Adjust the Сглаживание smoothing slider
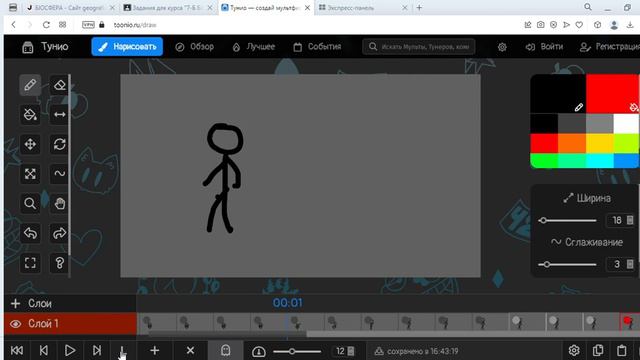The image size is (640, 360). [567, 264]
